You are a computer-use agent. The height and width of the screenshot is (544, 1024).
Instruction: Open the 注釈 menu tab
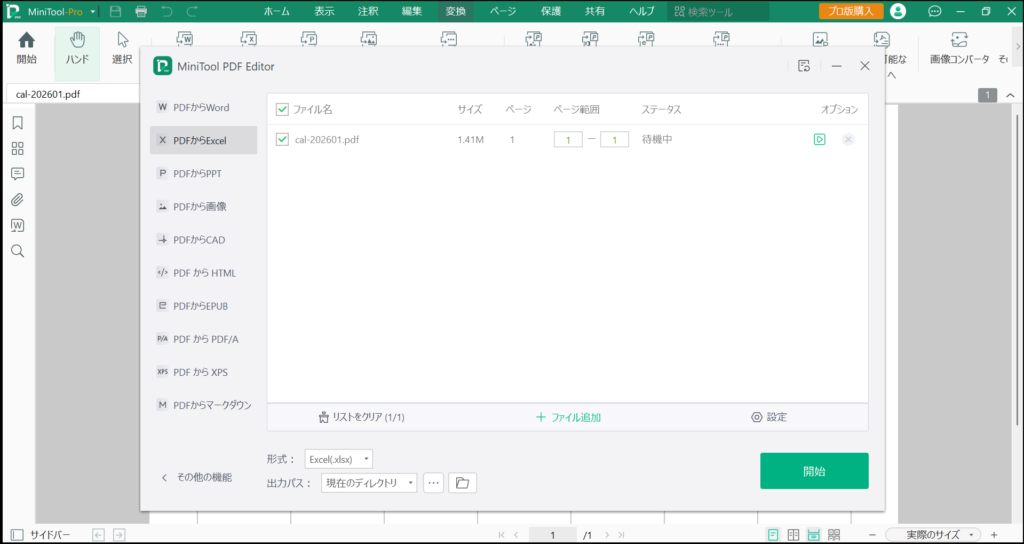368,11
